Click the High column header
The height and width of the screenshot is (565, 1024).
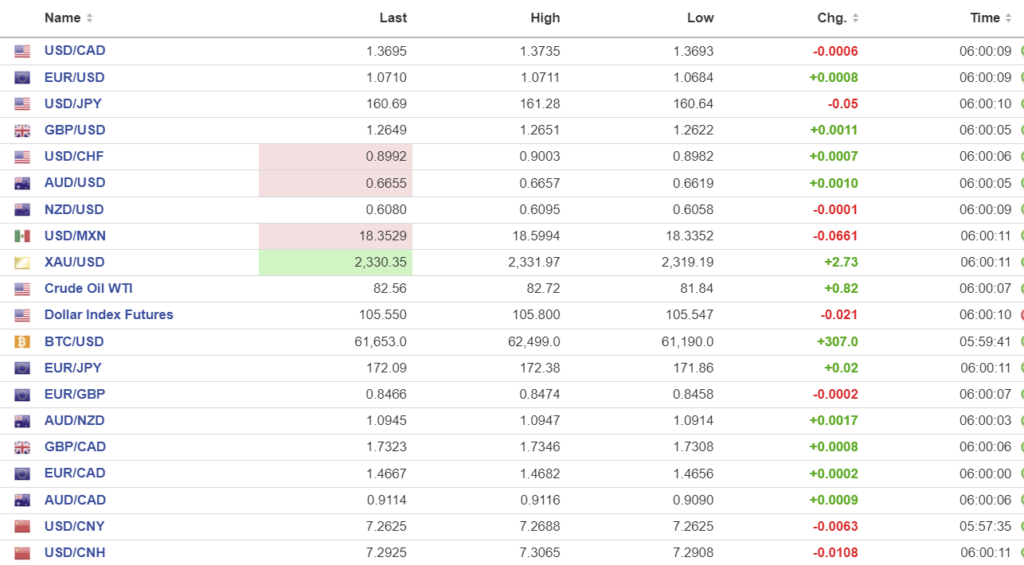(546, 18)
